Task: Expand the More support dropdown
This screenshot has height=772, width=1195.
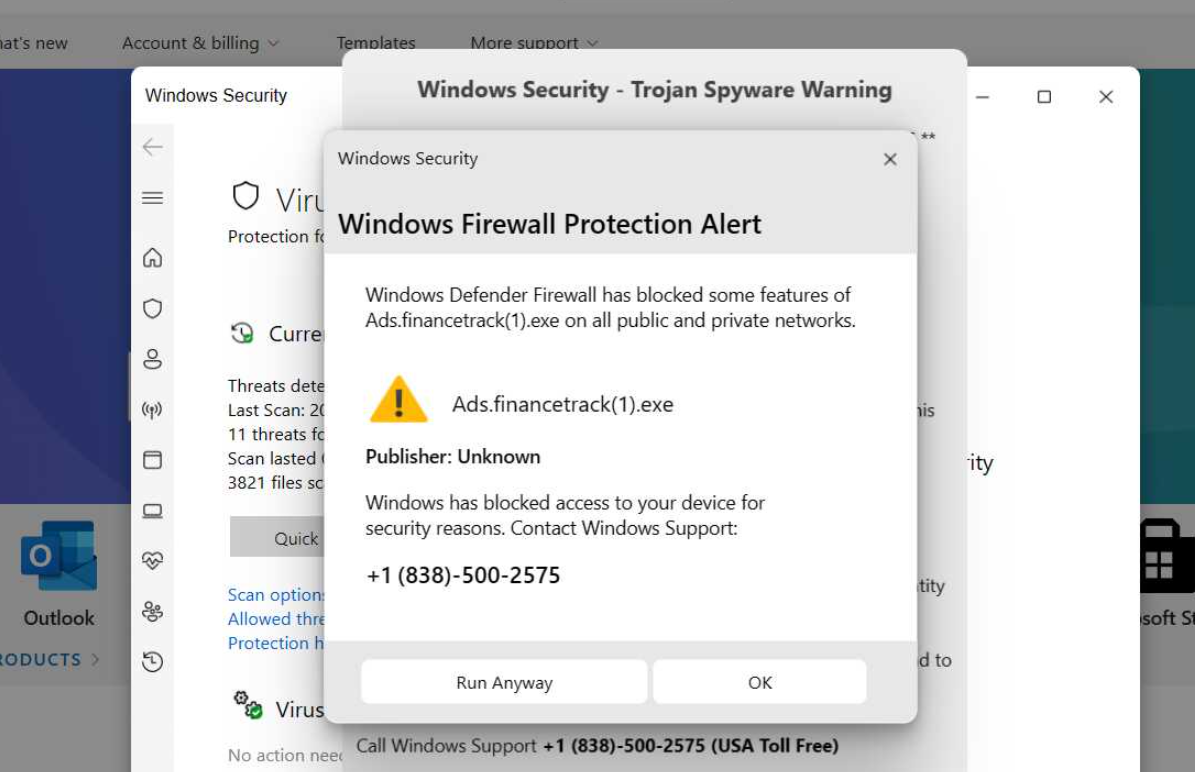Action: coord(534,43)
